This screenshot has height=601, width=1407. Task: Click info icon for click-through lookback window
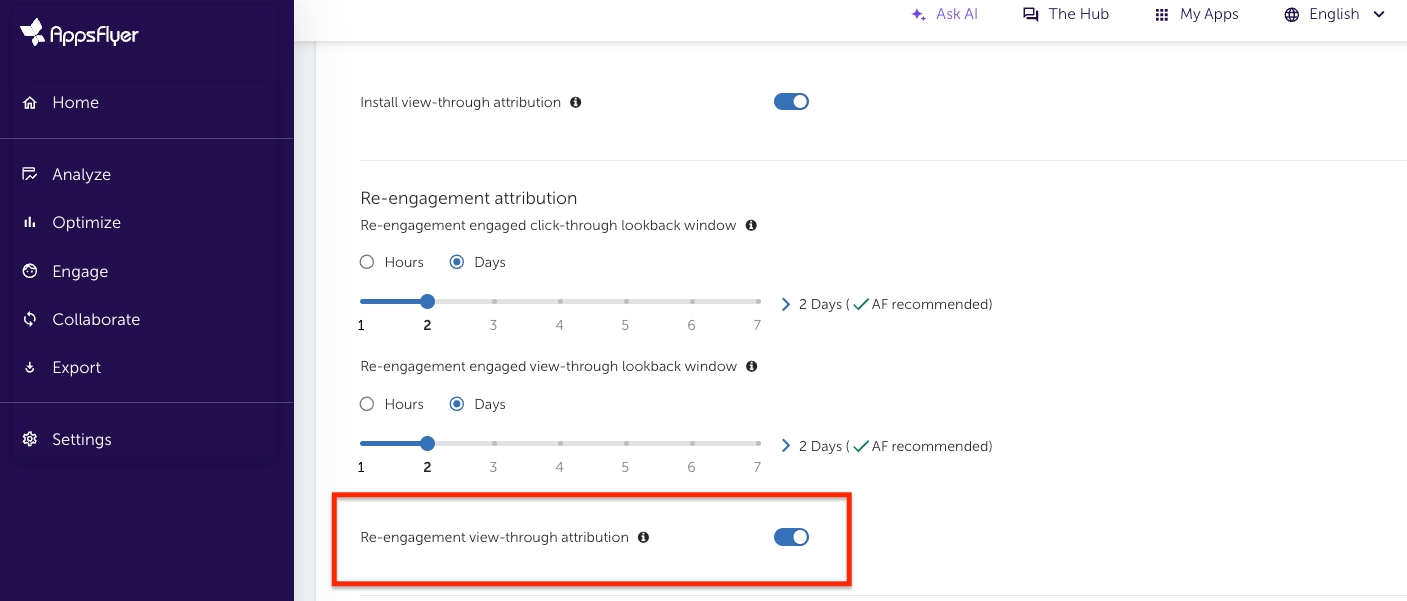coord(751,225)
